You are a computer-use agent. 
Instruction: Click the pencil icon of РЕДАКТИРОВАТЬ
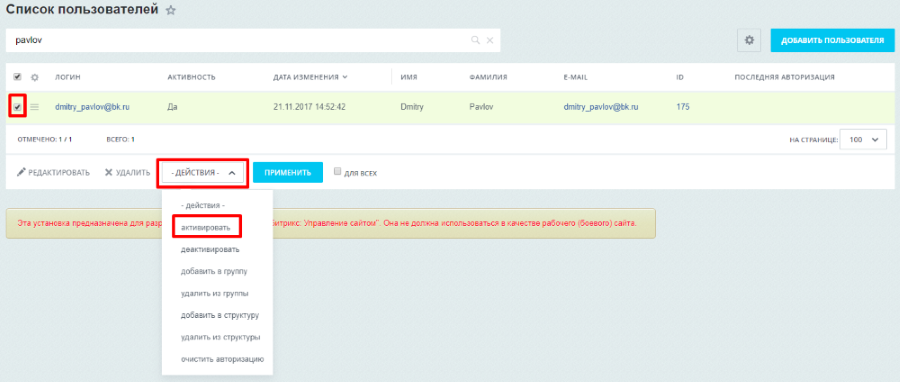tap(21, 172)
